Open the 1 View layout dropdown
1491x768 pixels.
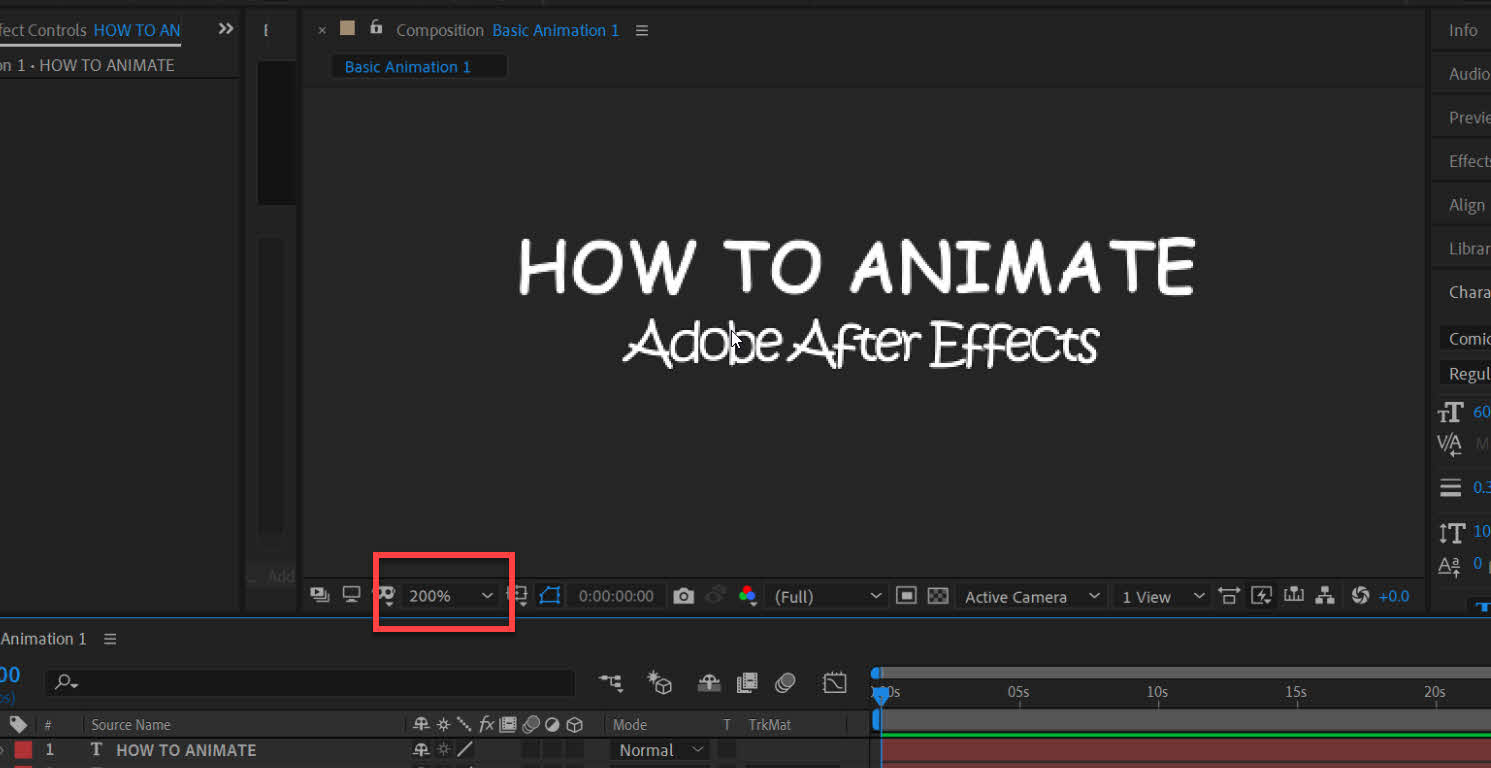point(1163,596)
